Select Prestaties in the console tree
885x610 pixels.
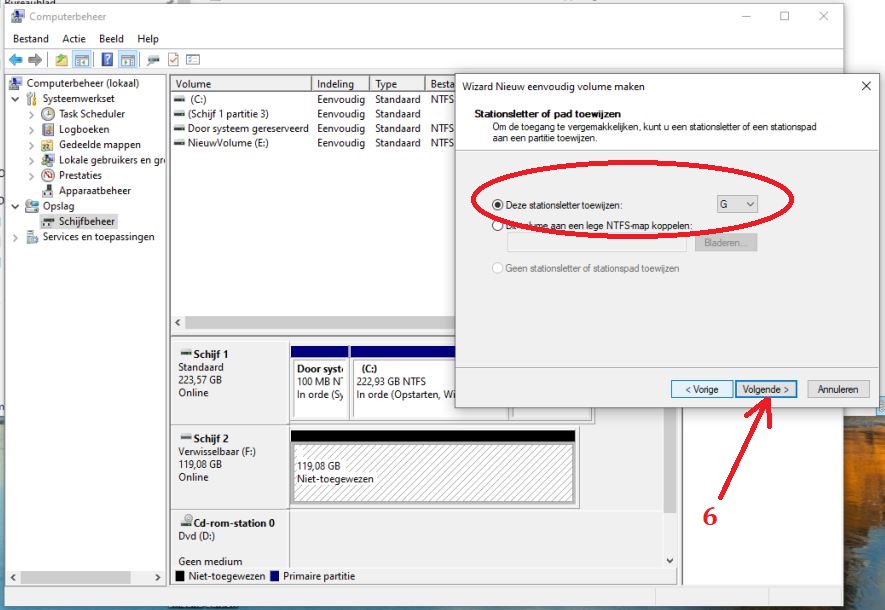[80, 175]
